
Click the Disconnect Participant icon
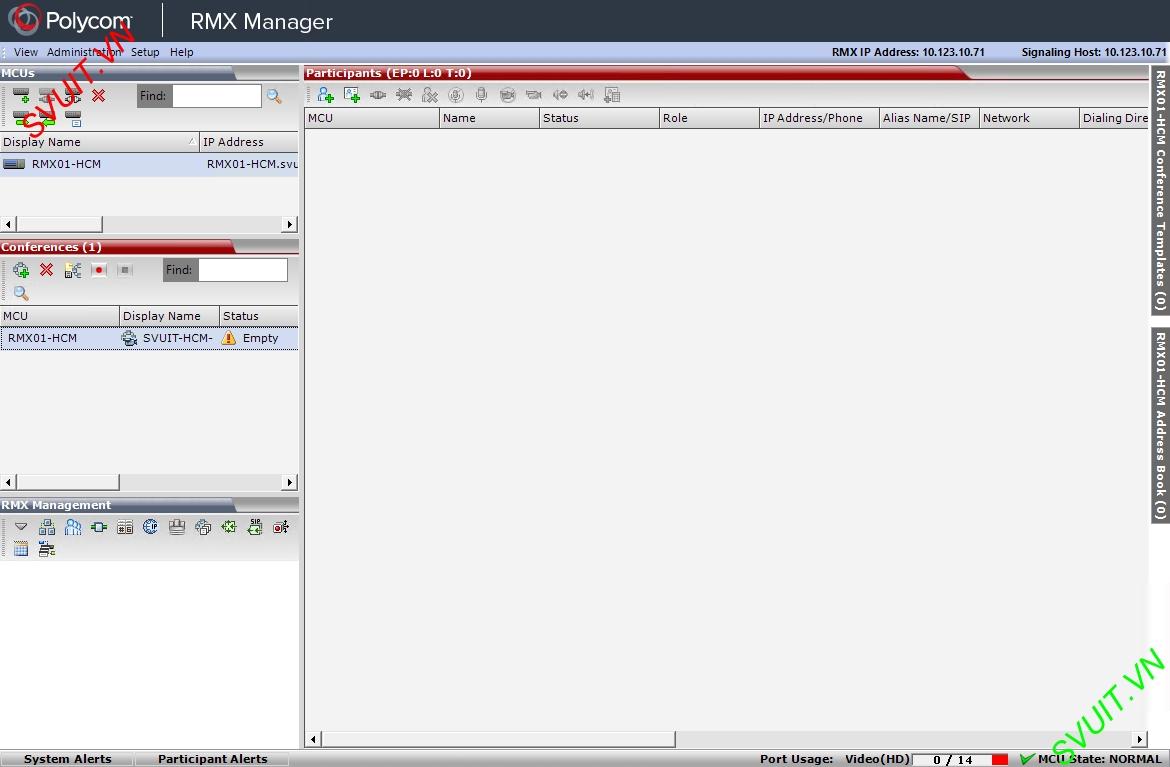(x=404, y=95)
